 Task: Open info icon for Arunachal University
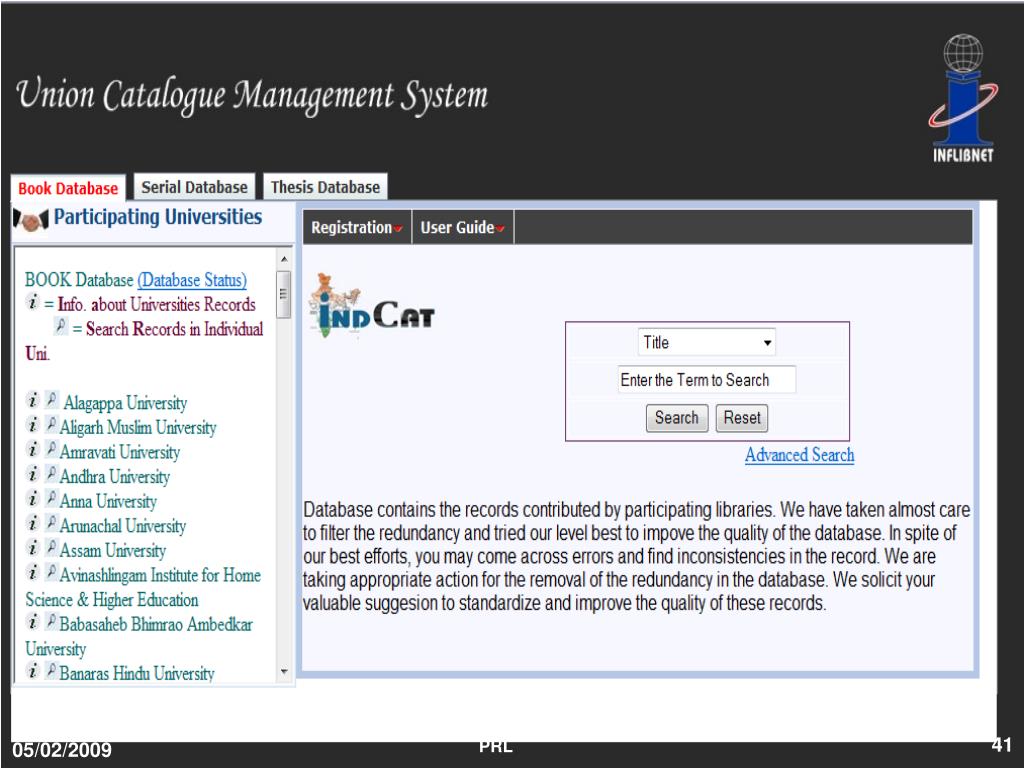click(x=33, y=523)
